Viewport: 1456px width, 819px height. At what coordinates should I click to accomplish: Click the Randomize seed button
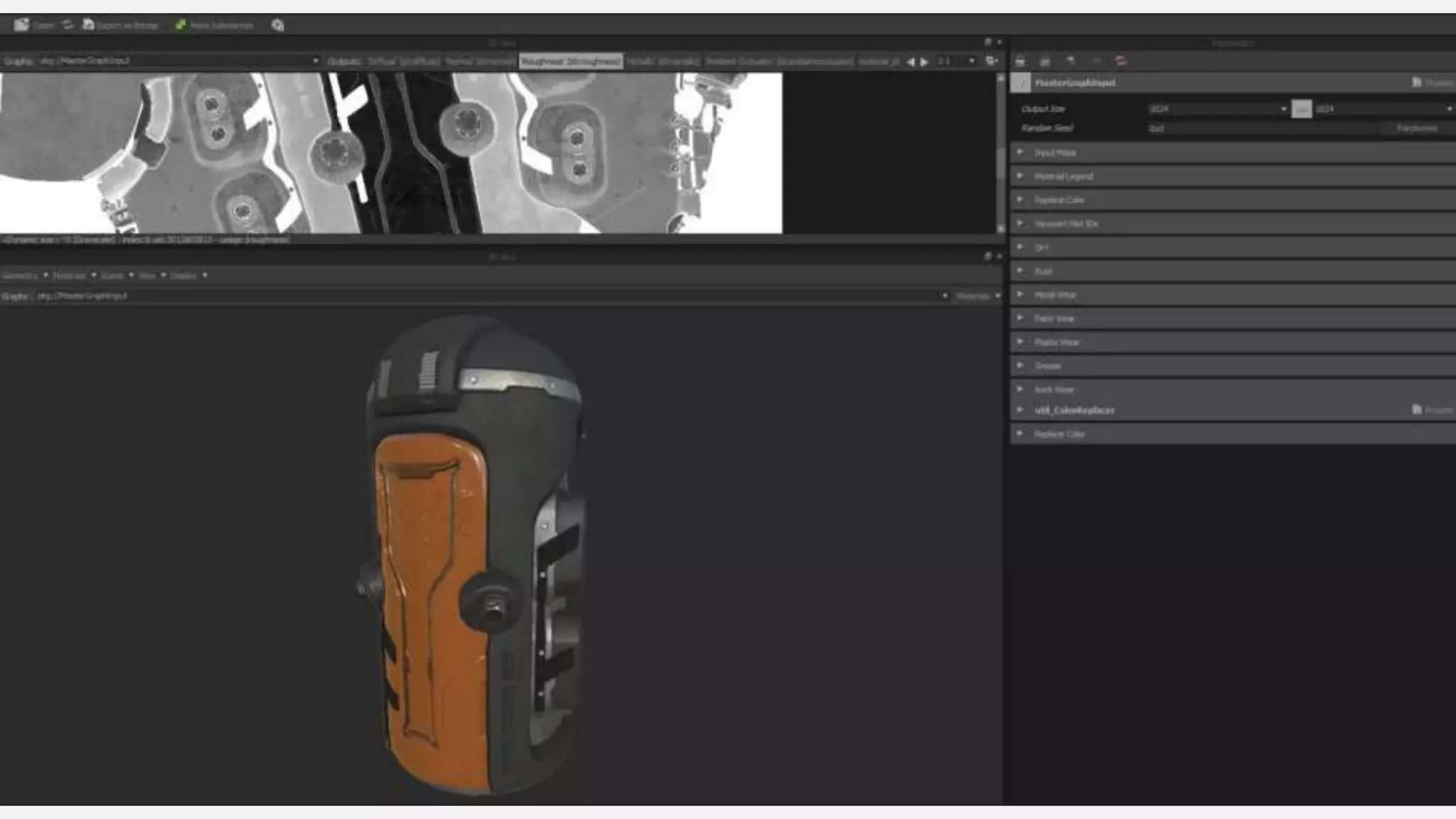[x=1416, y=129]
